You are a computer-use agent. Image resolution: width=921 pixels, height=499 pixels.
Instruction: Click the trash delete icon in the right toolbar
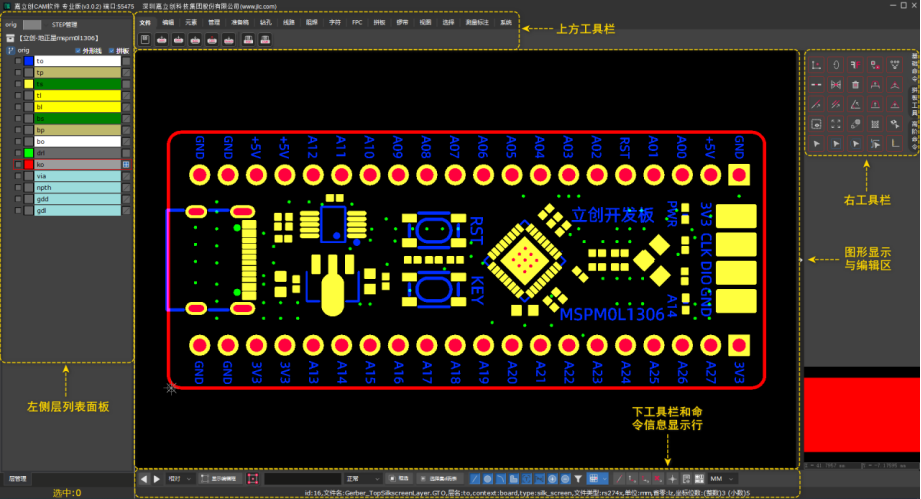[855, 85]
